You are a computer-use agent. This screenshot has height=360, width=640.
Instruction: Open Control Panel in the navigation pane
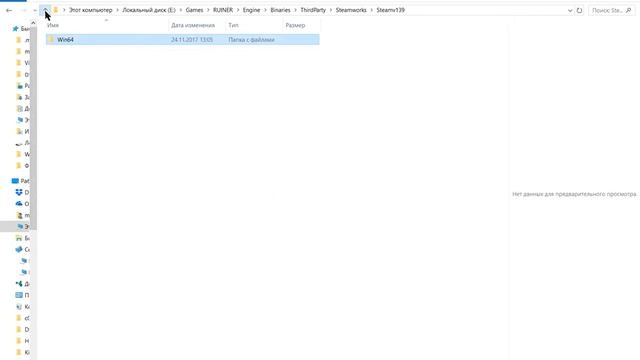point(19,295)
